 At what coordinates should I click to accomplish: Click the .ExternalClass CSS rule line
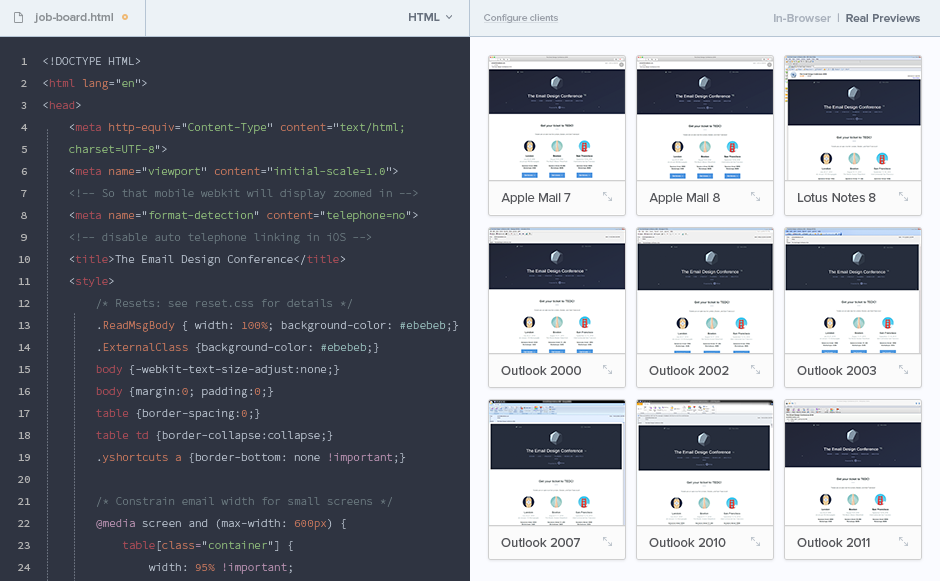[x=237, y=347]
